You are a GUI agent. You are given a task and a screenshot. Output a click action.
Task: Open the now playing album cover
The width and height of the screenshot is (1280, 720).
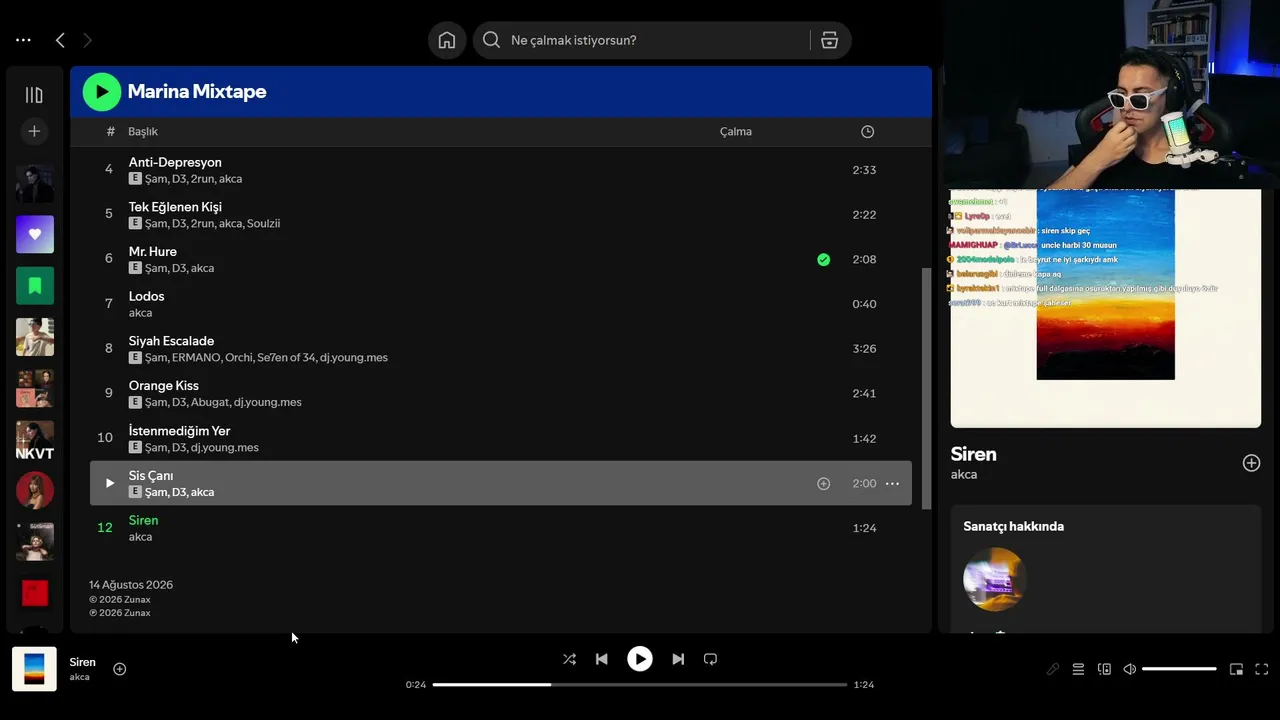coord(35,669)
